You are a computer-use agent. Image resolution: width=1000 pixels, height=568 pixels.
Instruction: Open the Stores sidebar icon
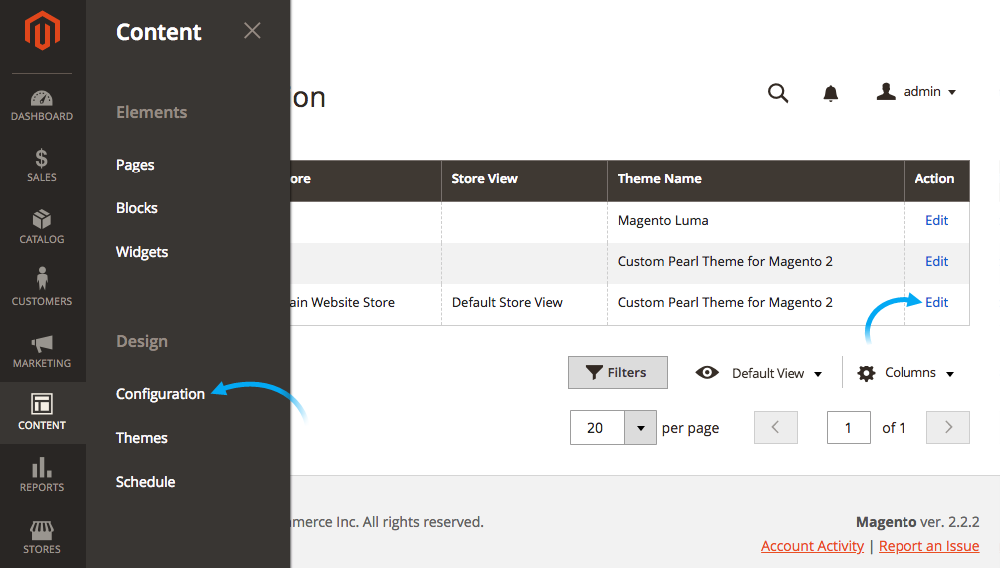[x=42, y=537]
